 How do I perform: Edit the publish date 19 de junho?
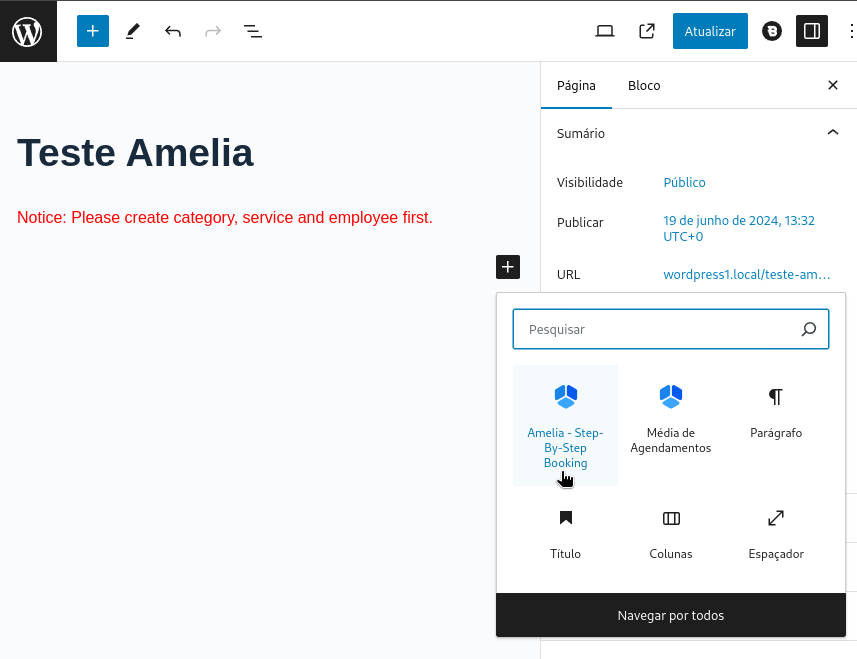pyautogui.click(x=738, y=228)
